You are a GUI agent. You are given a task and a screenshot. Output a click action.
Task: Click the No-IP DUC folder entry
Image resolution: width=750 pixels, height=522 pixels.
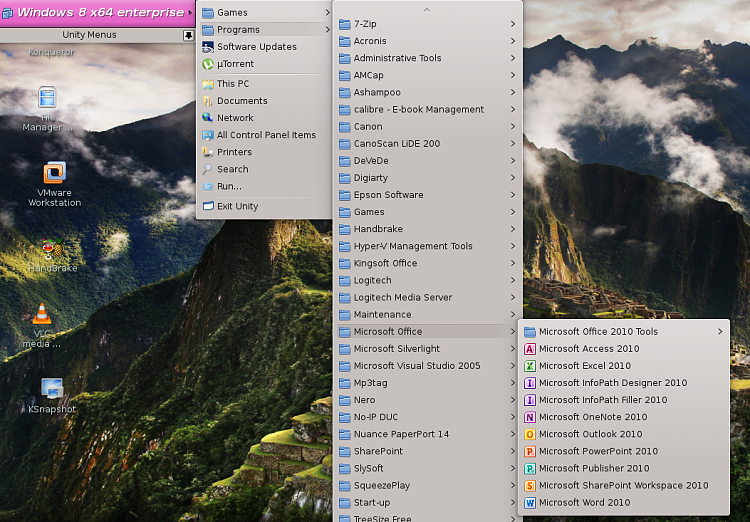427,417
